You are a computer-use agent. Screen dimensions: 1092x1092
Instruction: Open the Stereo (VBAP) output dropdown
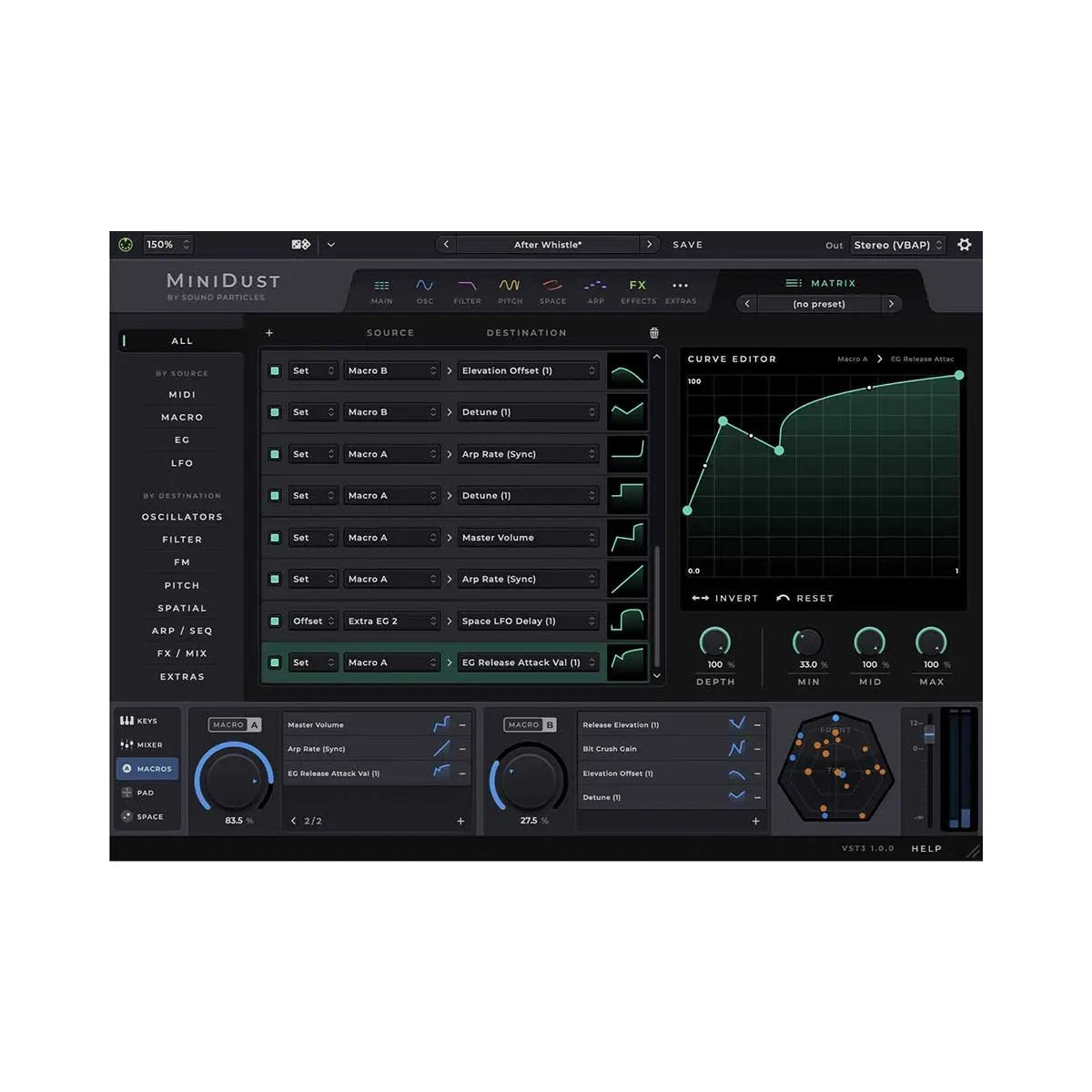(x=898, y=244)
